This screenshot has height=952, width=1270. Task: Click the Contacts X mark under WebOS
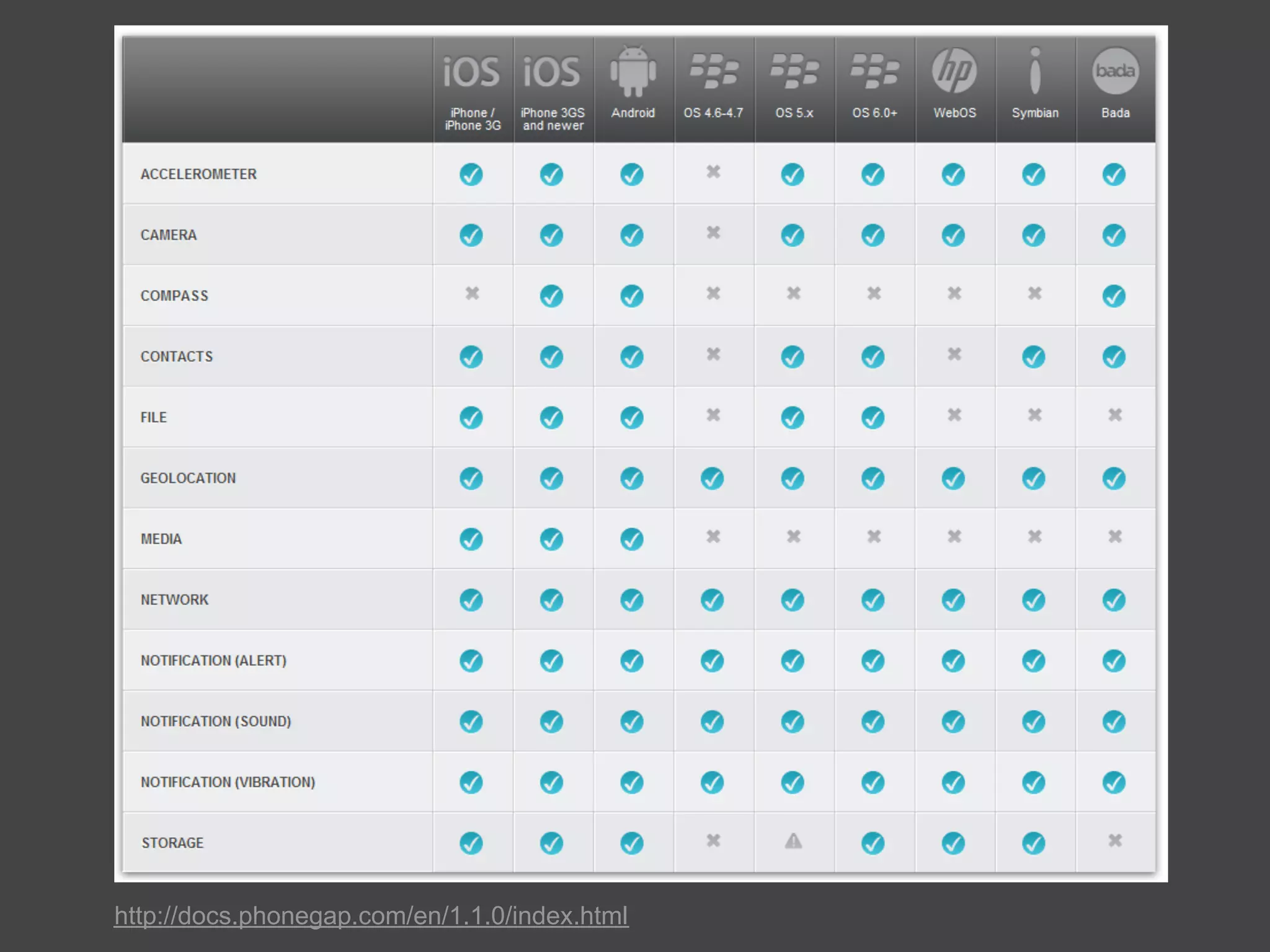954,354
